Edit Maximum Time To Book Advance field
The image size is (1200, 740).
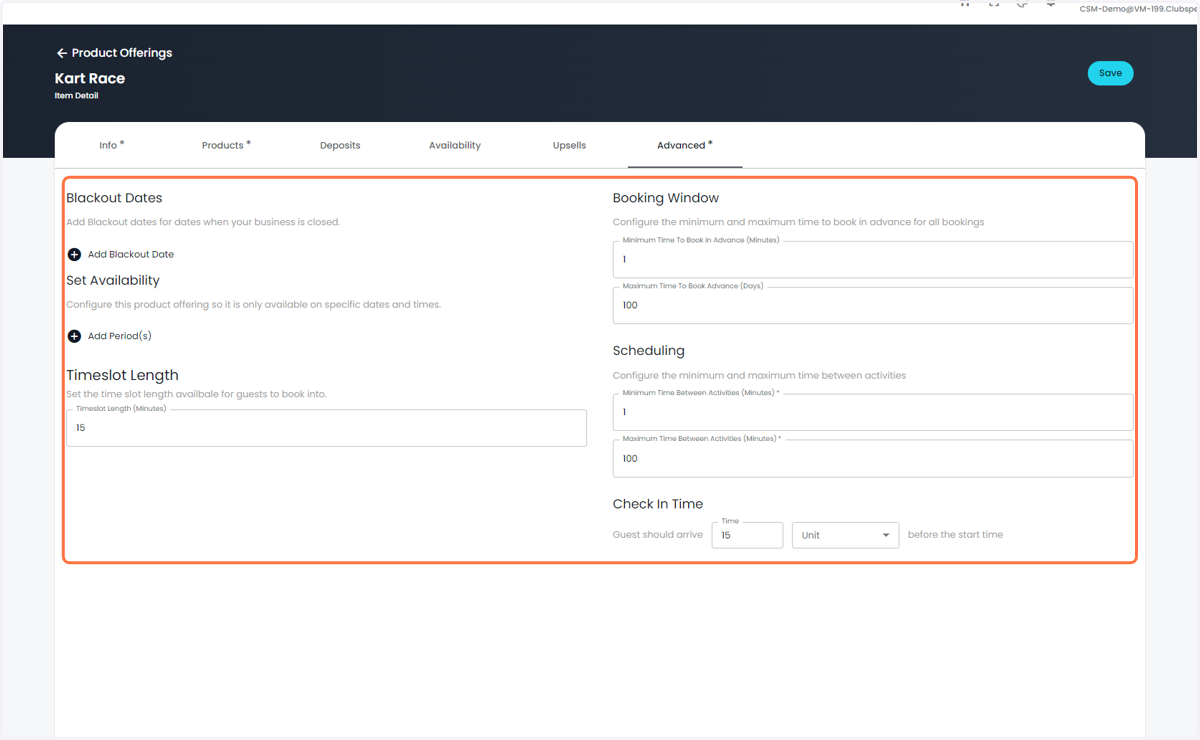873,305
